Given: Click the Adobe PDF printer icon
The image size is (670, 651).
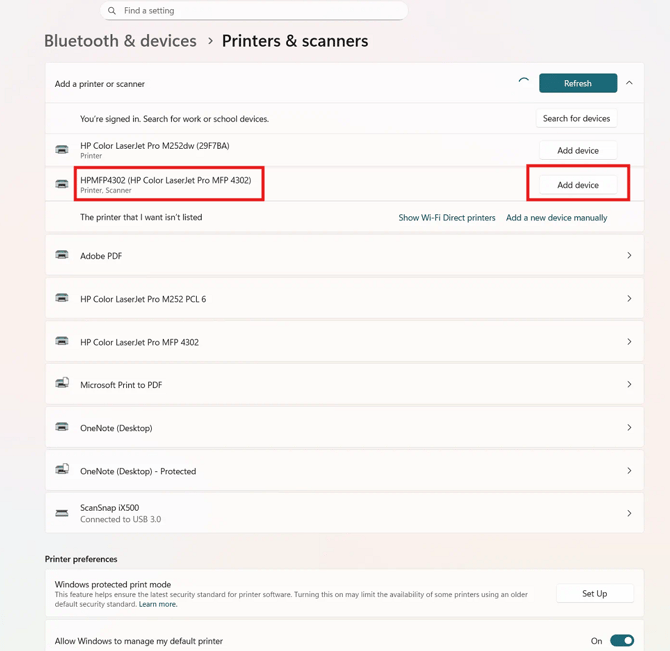Looking at the screenshot, I should click(x=62, y=256).
